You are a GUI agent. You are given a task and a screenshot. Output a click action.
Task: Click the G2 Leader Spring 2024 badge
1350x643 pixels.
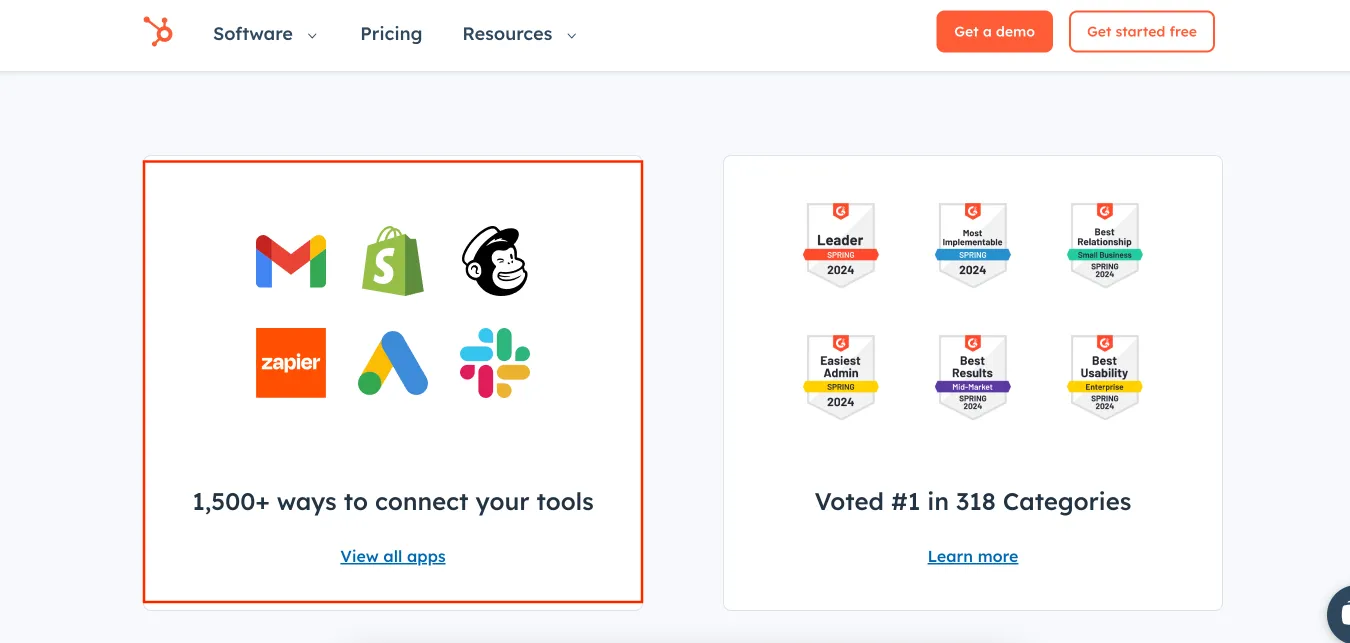click(840, 245)
